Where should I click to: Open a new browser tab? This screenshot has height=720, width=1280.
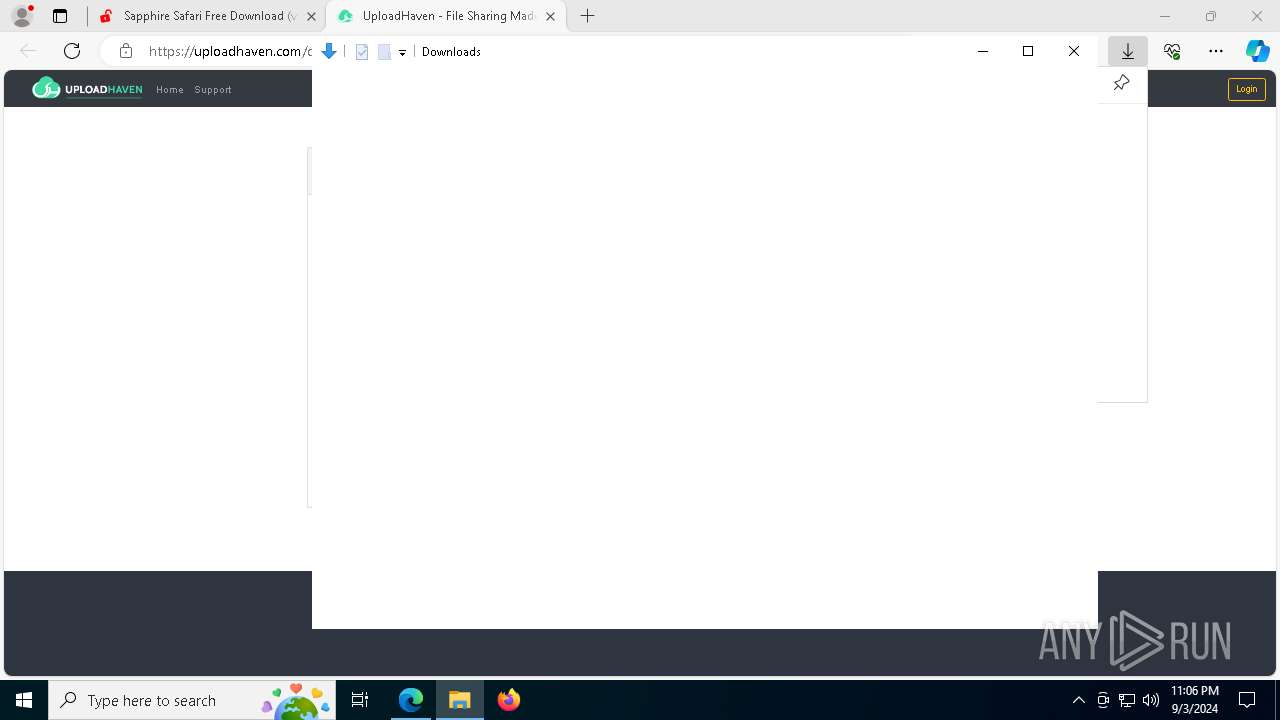click(x=588, y=16)
